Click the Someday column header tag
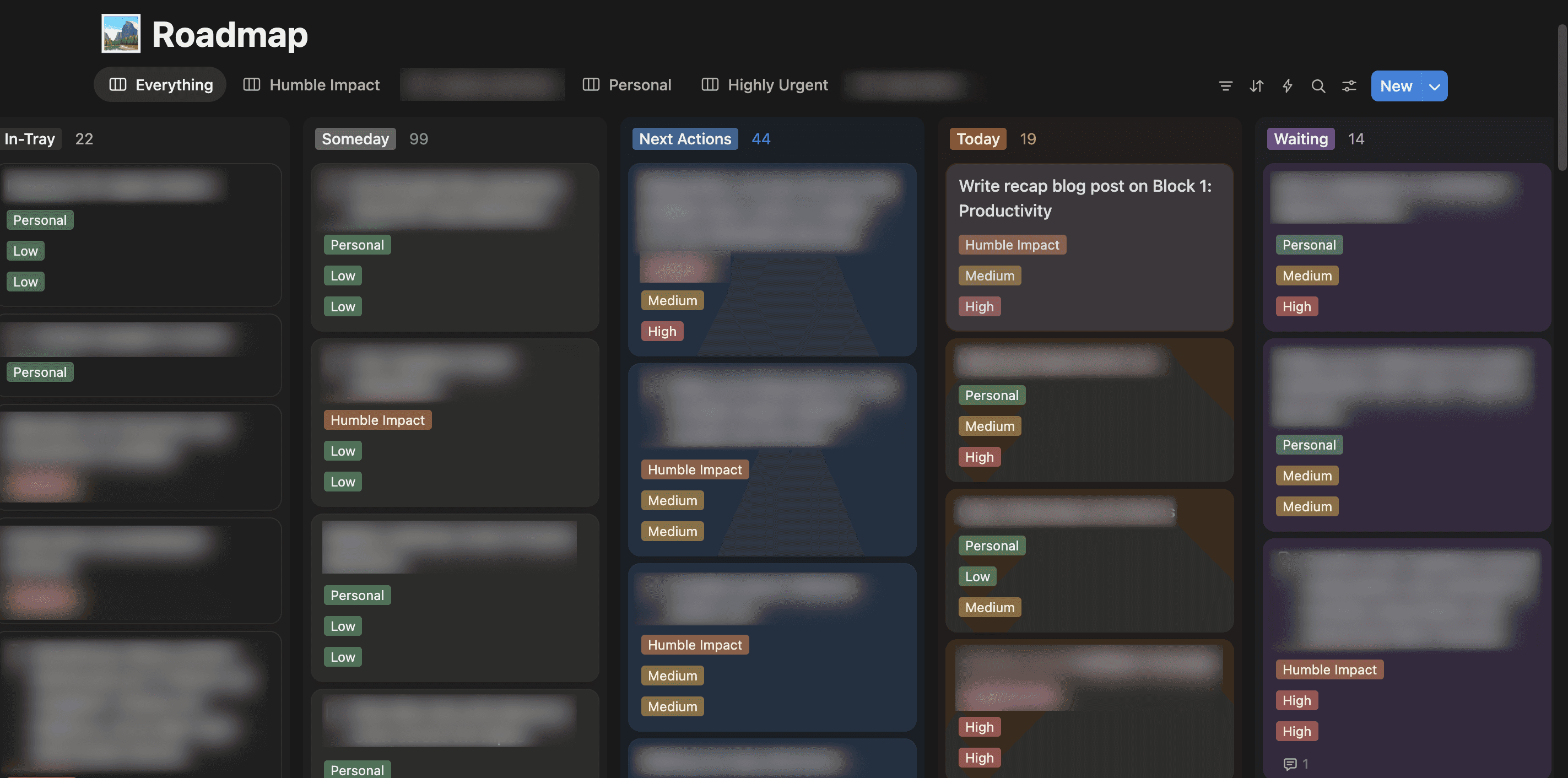 click(x=355, y=139)
